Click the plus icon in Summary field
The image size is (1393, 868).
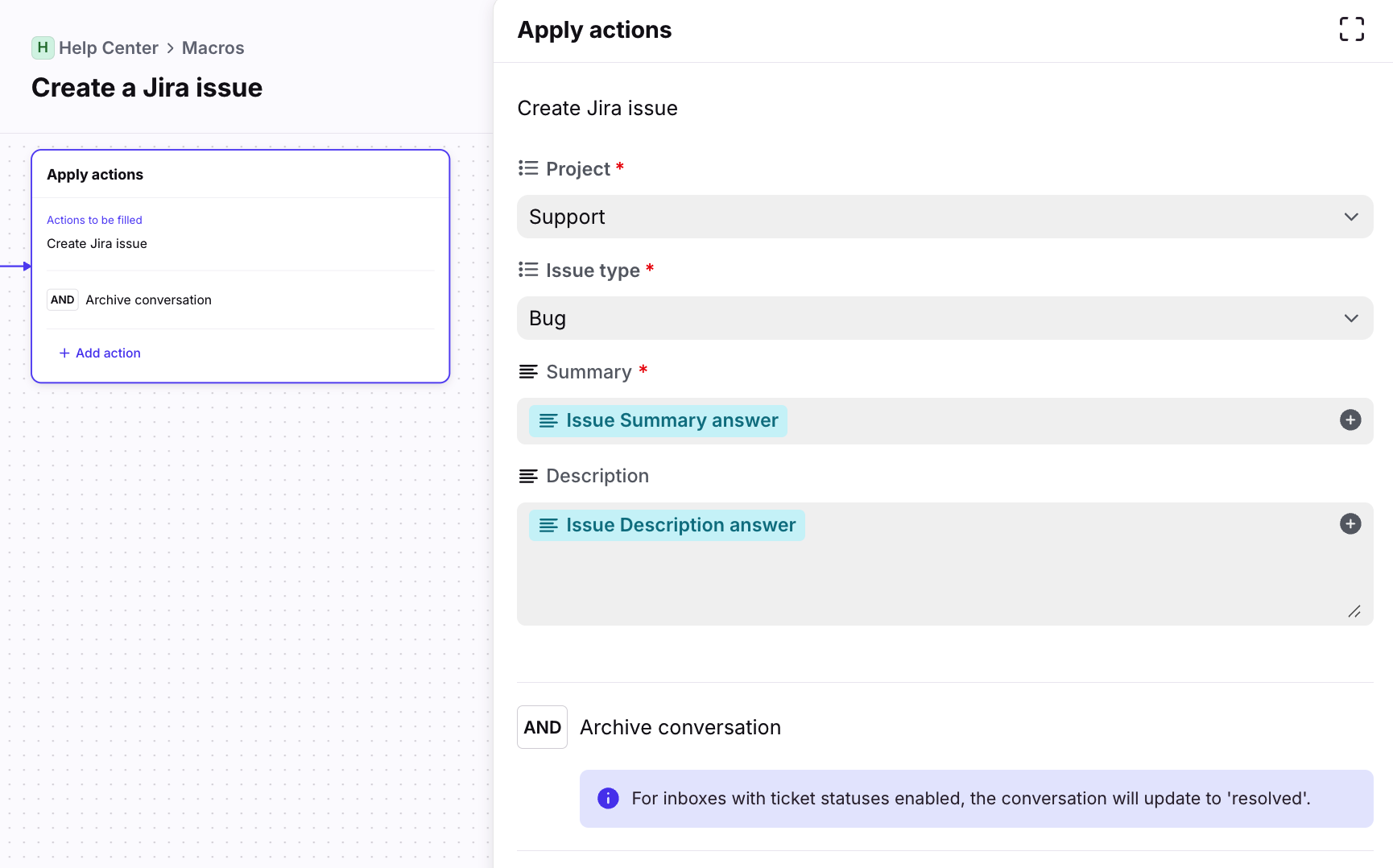[x=1350, y=420]
